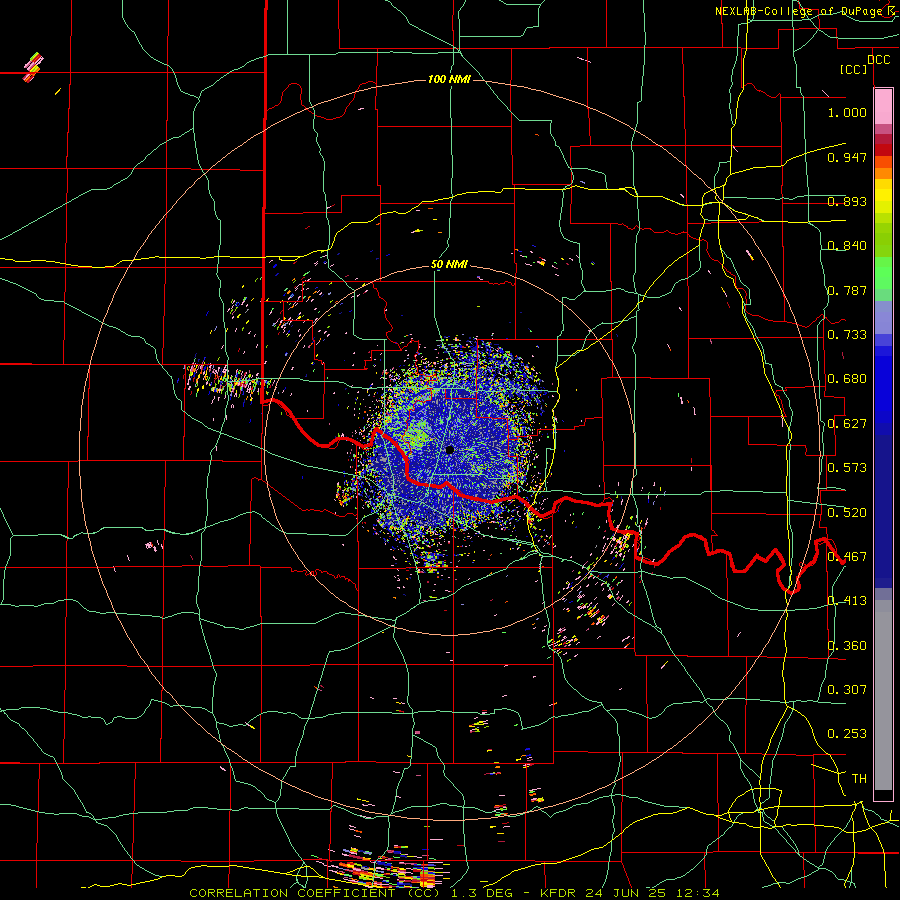Click the 0.307 legend value

point(847,690)
